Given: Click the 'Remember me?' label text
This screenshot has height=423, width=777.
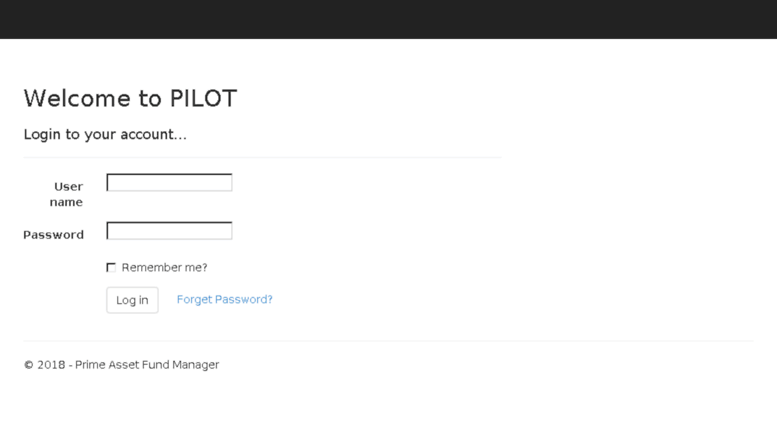Looking at the screenshot, I should coord(165,267).
